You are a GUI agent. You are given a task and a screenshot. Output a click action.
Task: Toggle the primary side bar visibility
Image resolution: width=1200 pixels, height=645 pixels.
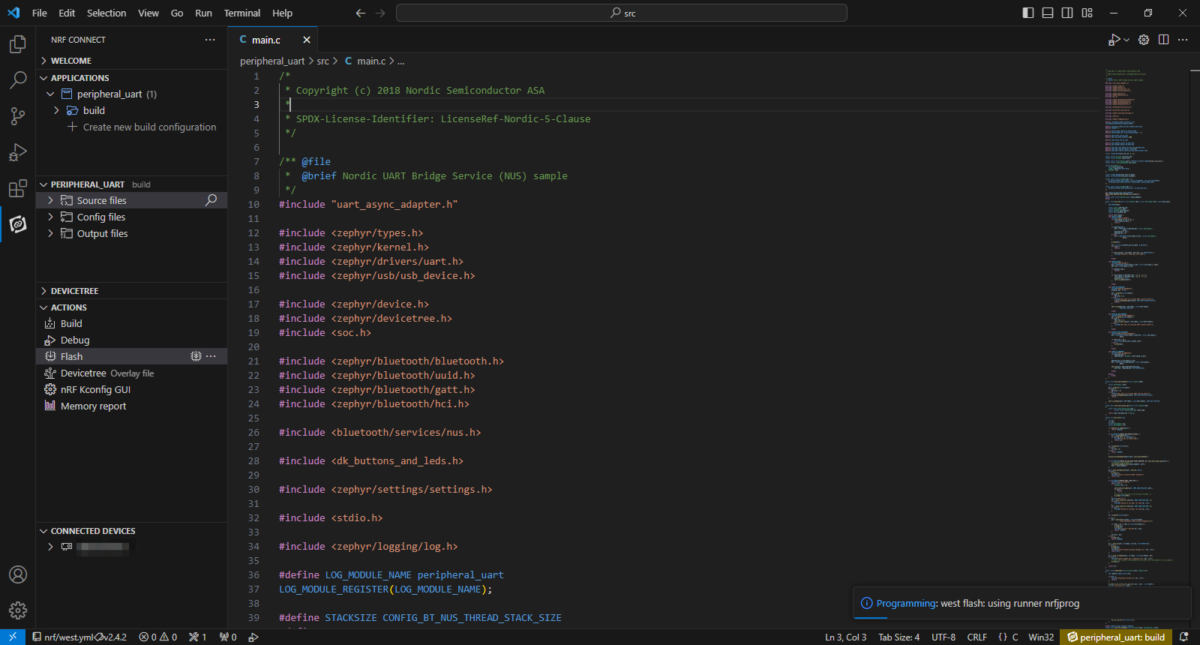coord(1029,13)
